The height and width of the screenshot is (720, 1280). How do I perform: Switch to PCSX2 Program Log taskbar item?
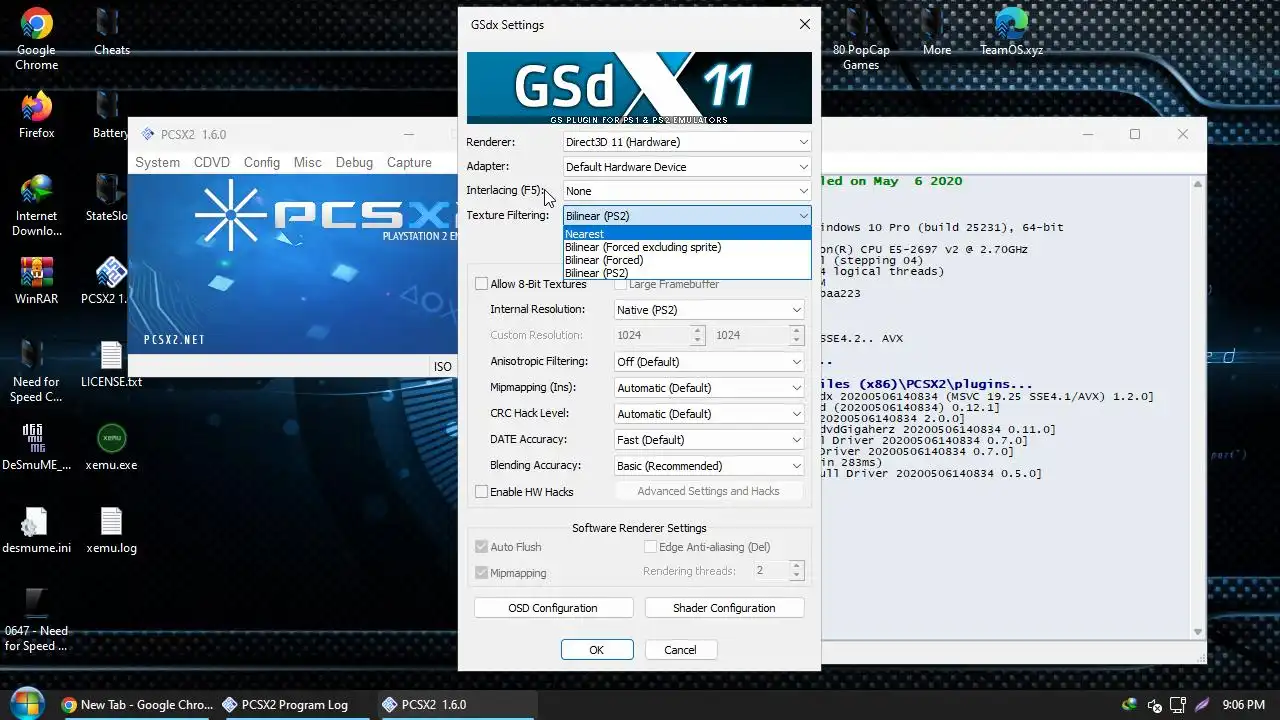(295, 705)
